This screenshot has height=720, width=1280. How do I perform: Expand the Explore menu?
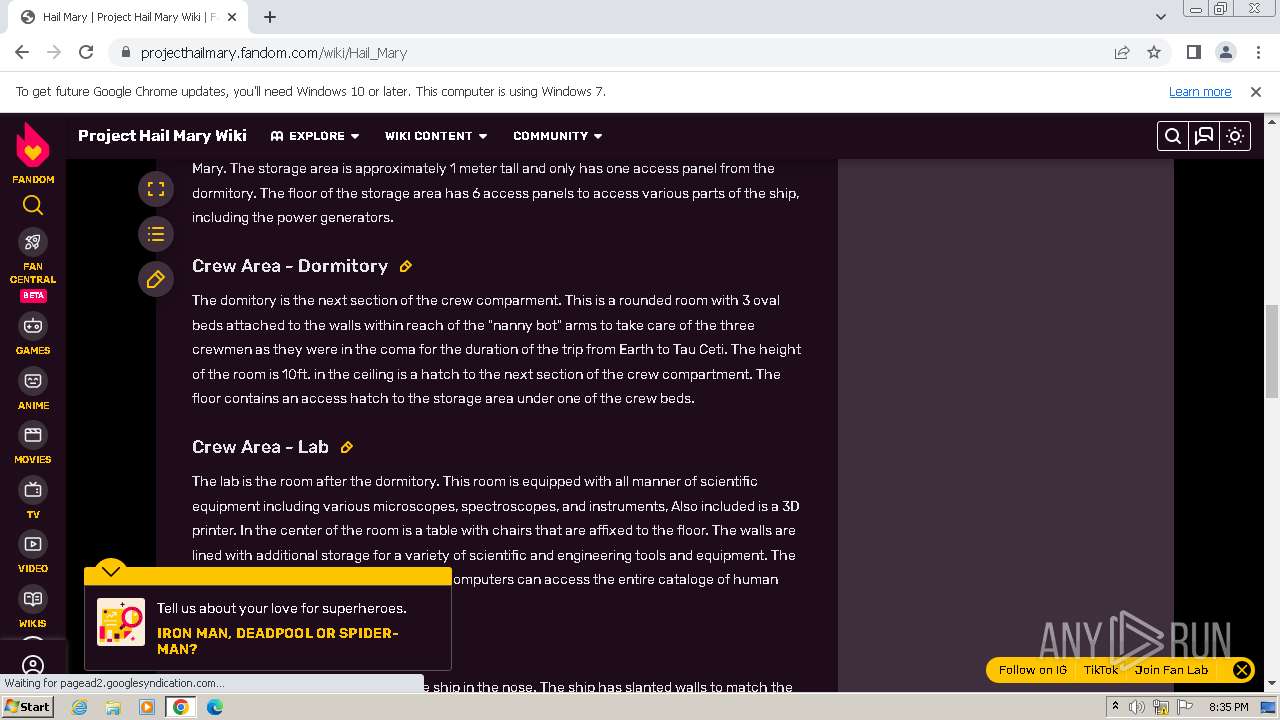[314, 136]
